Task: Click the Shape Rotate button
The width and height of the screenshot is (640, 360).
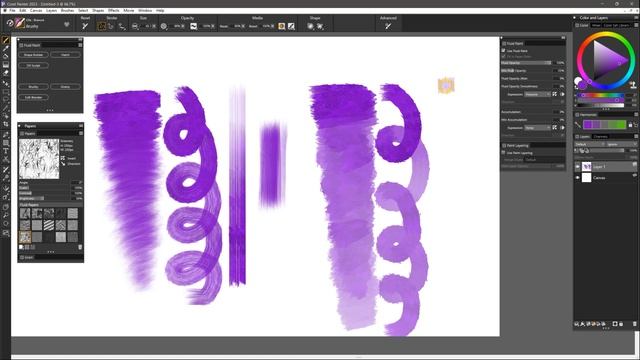Action: [33, 55]
